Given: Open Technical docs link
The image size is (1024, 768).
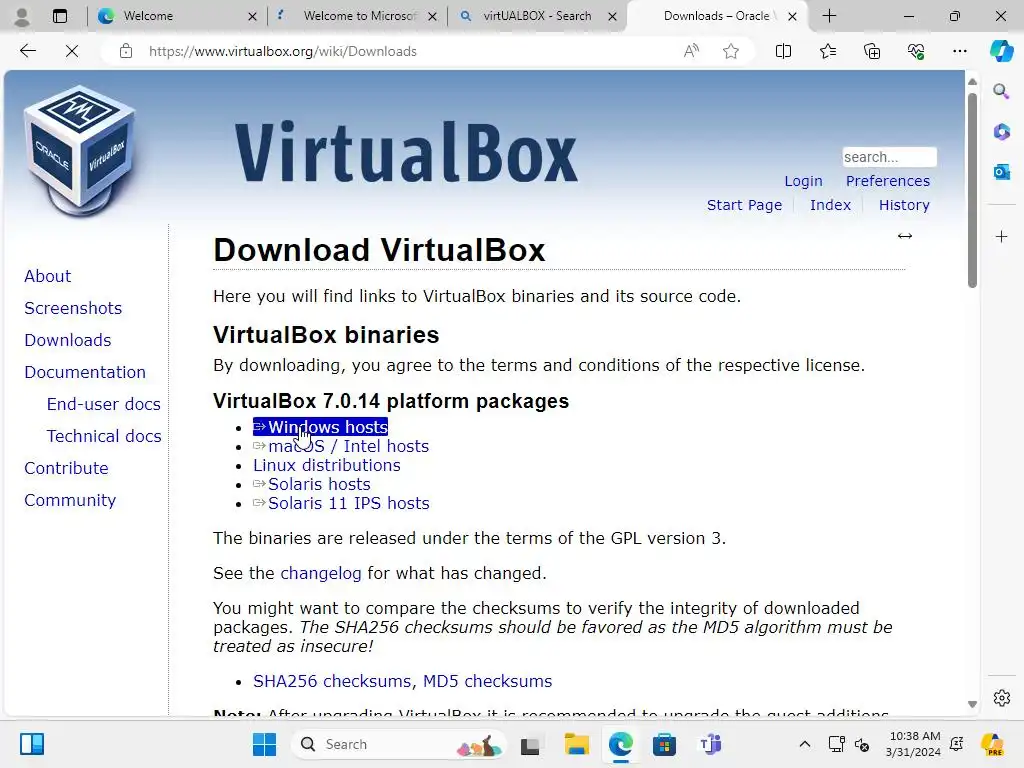Looking at the screenshot, I should (104, 436).
